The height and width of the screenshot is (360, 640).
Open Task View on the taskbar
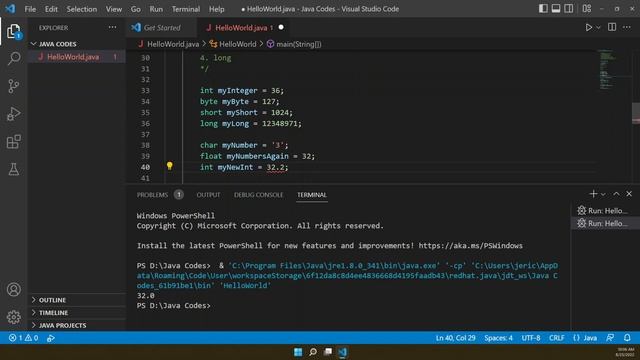[x=328, y=352]
